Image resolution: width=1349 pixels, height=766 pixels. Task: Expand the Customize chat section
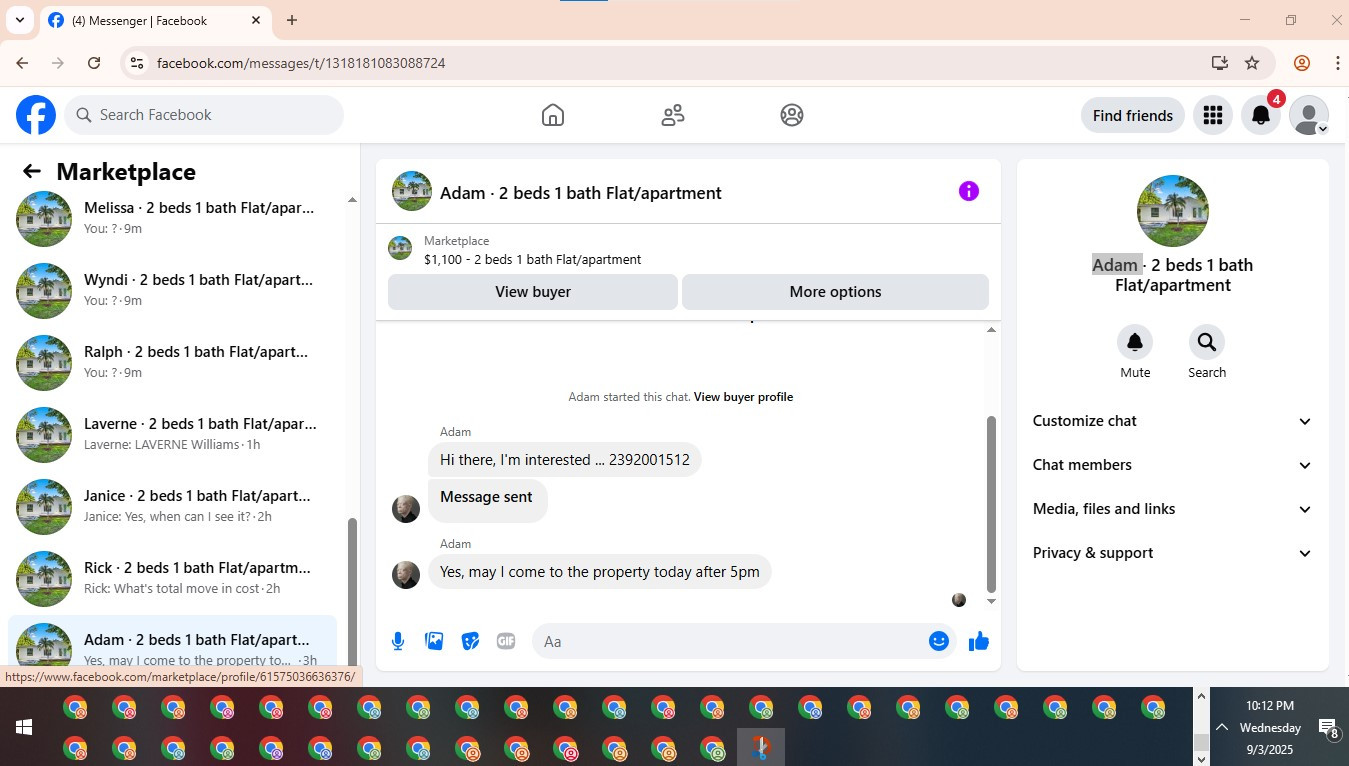point(1173,421)
